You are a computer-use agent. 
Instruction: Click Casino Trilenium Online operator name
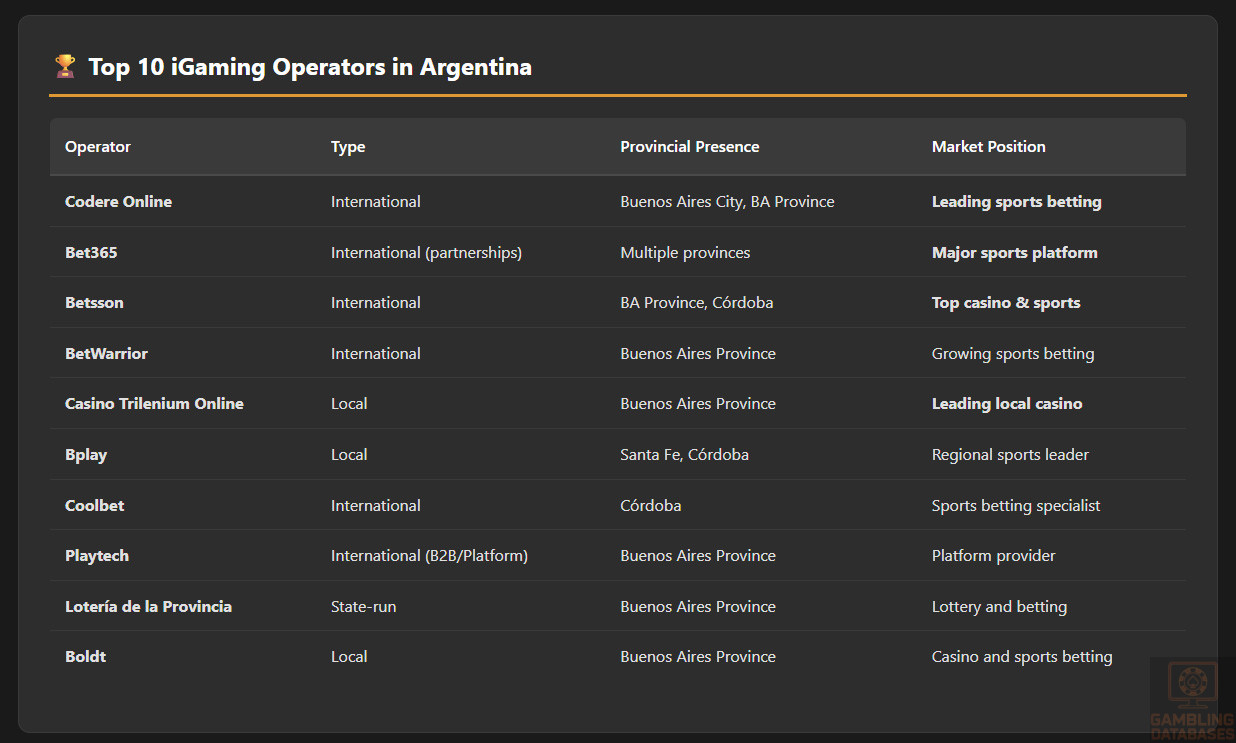coord(154,404)
